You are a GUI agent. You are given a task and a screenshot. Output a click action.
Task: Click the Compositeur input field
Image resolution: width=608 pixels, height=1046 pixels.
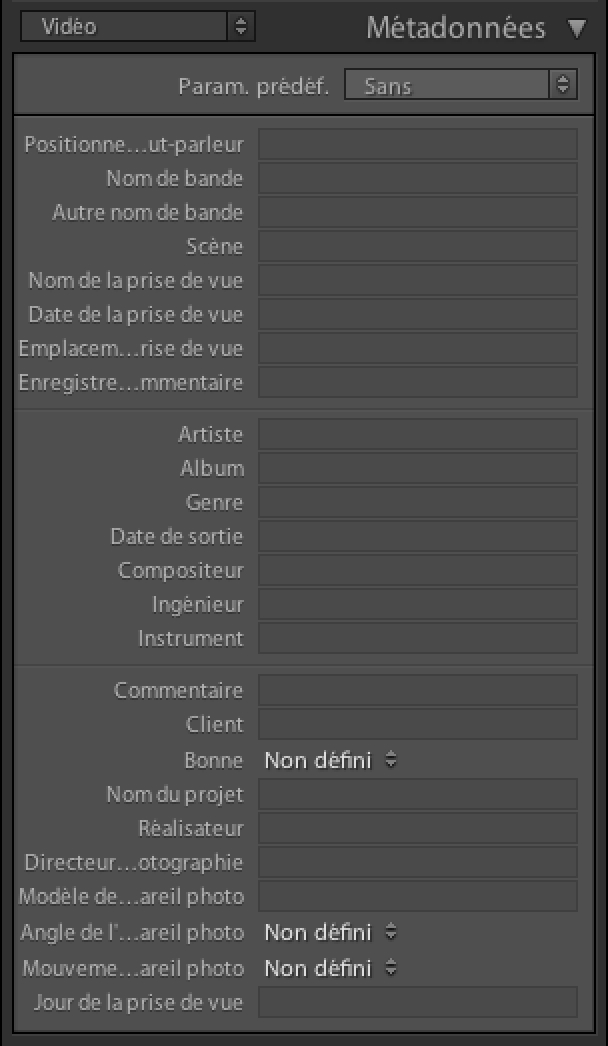coord(418,570)
